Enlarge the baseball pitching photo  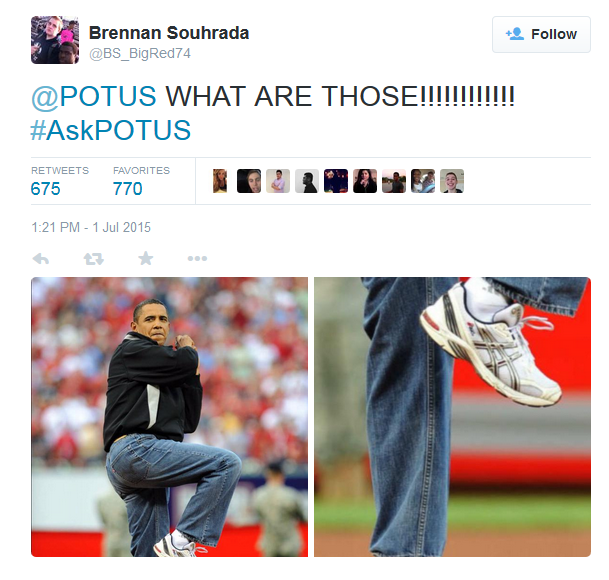click(169, 417)
